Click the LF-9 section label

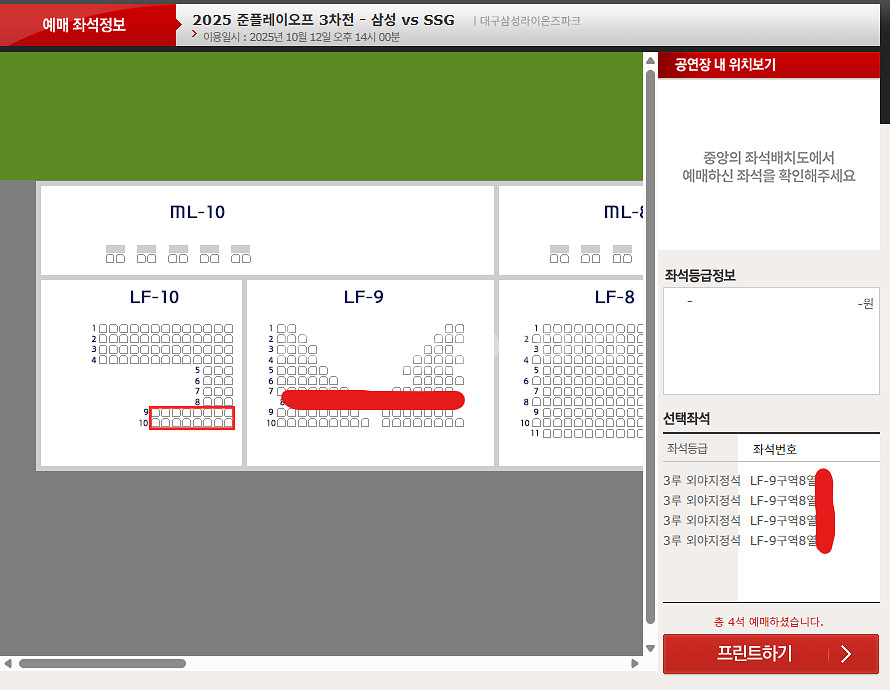[363, 297]
